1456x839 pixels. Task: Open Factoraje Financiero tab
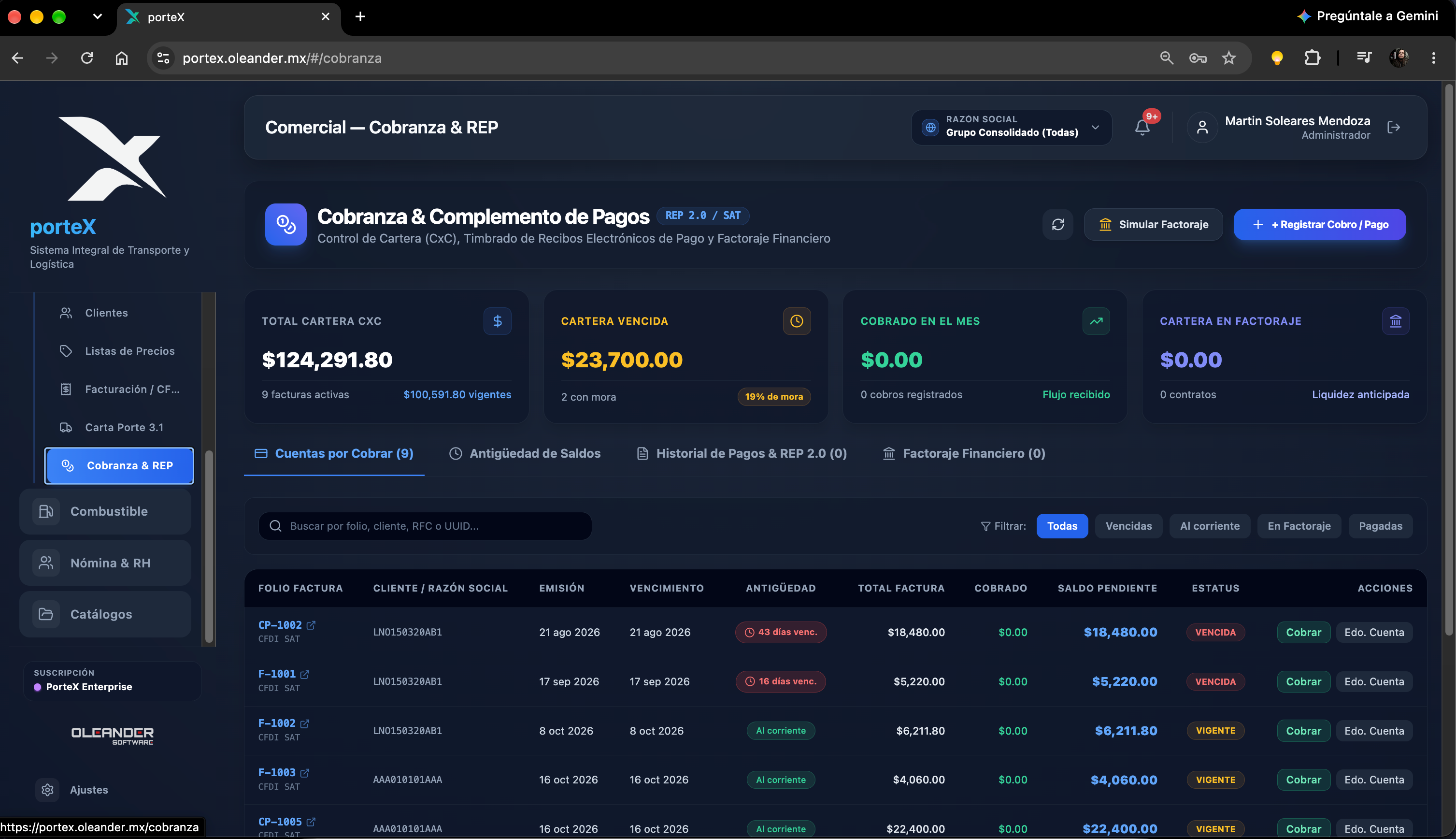pos(964,453)
